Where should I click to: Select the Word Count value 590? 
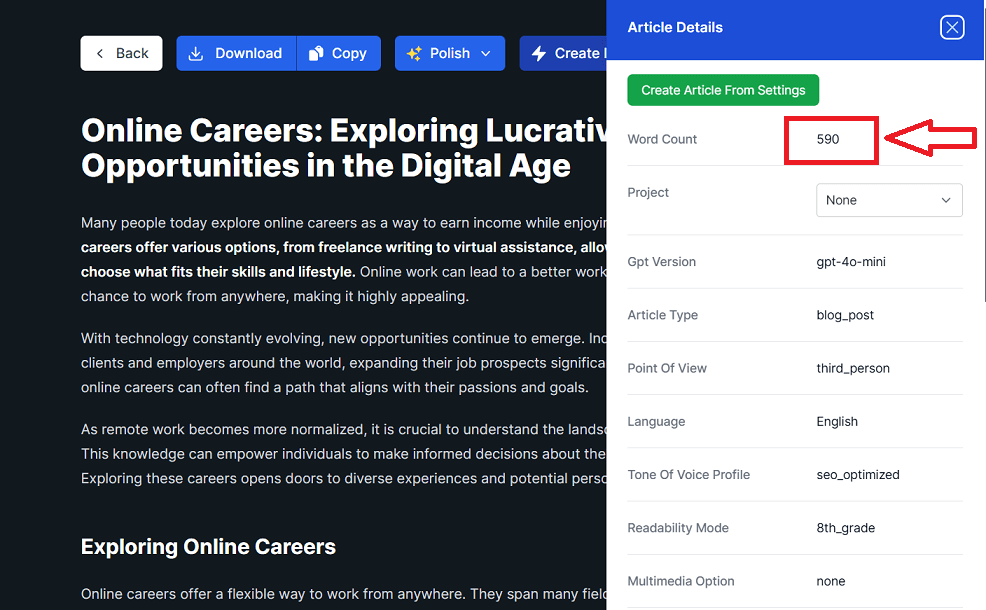pyautogui.click(x=828, y=140)
